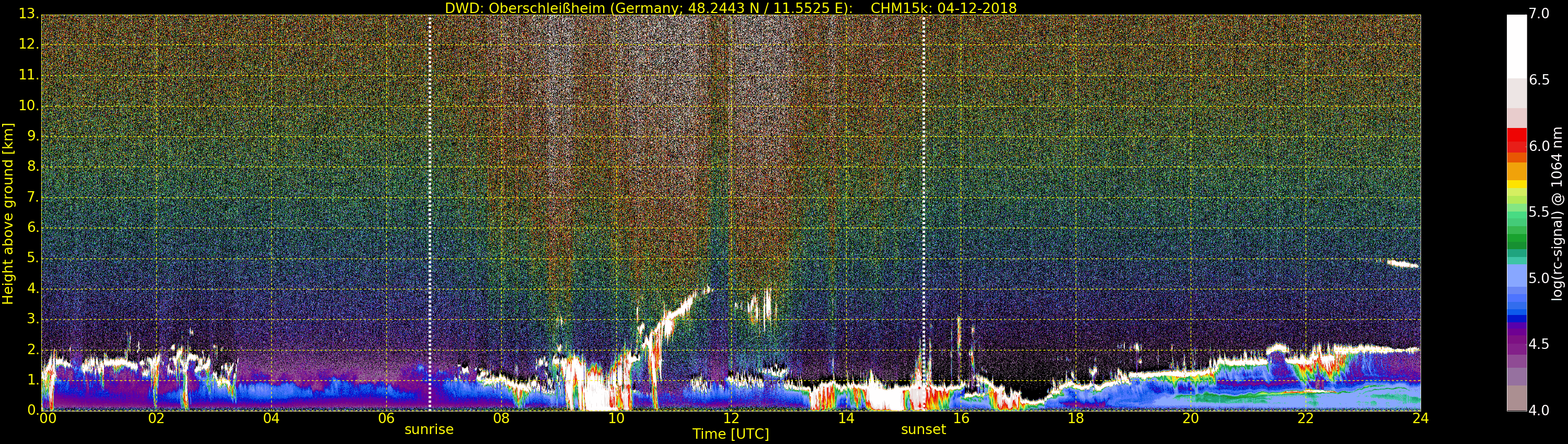Screen dimensions: 1568x444
Task: Click the "9." height axis tick label
Action: click(x=33, y=136)
